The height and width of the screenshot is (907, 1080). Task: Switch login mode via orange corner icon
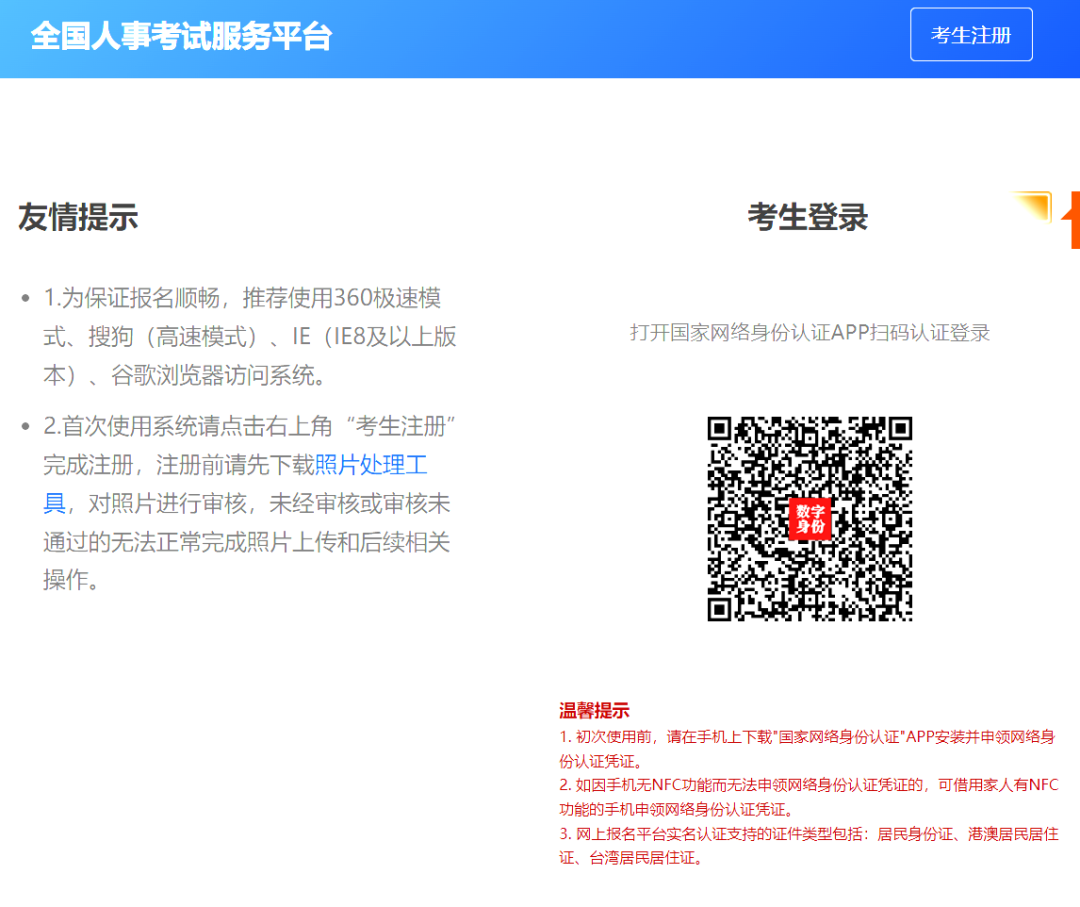click(1032, 207)
